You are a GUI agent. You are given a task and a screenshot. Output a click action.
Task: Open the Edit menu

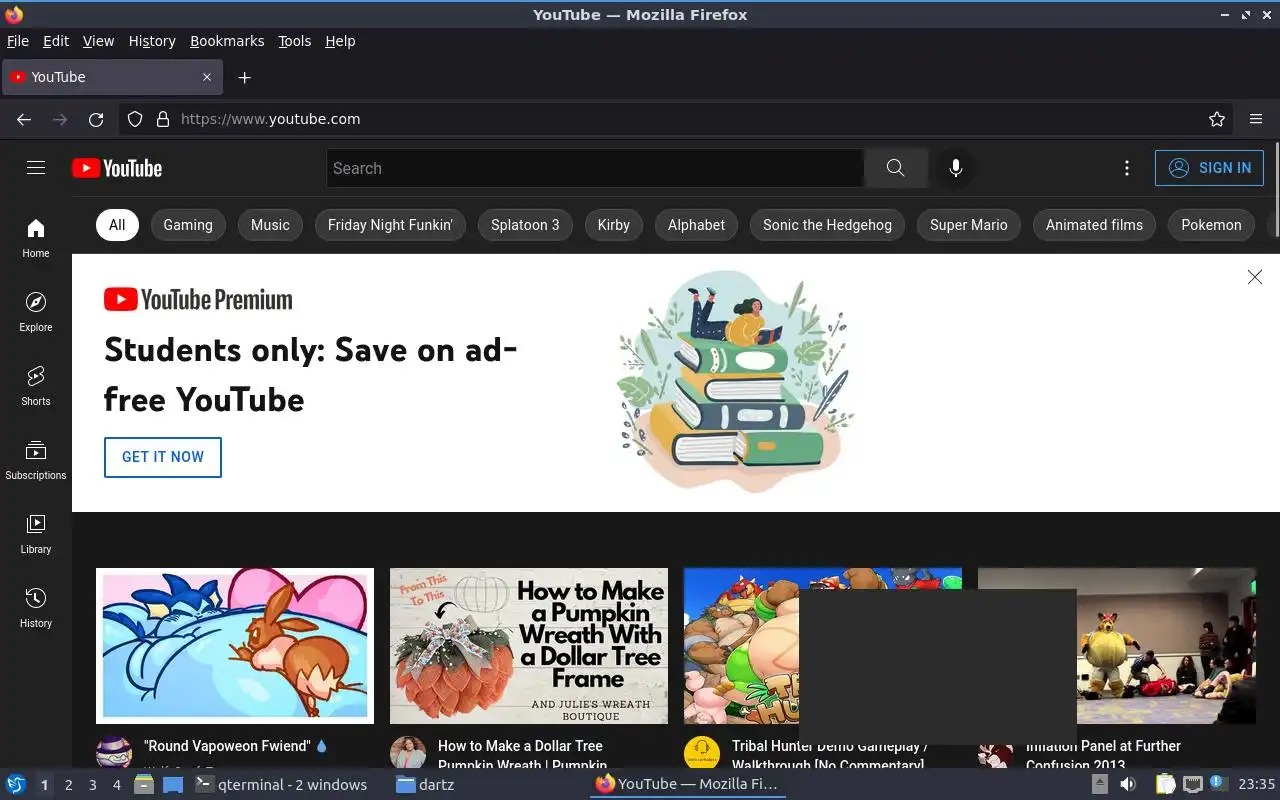(x=56, y=41)
